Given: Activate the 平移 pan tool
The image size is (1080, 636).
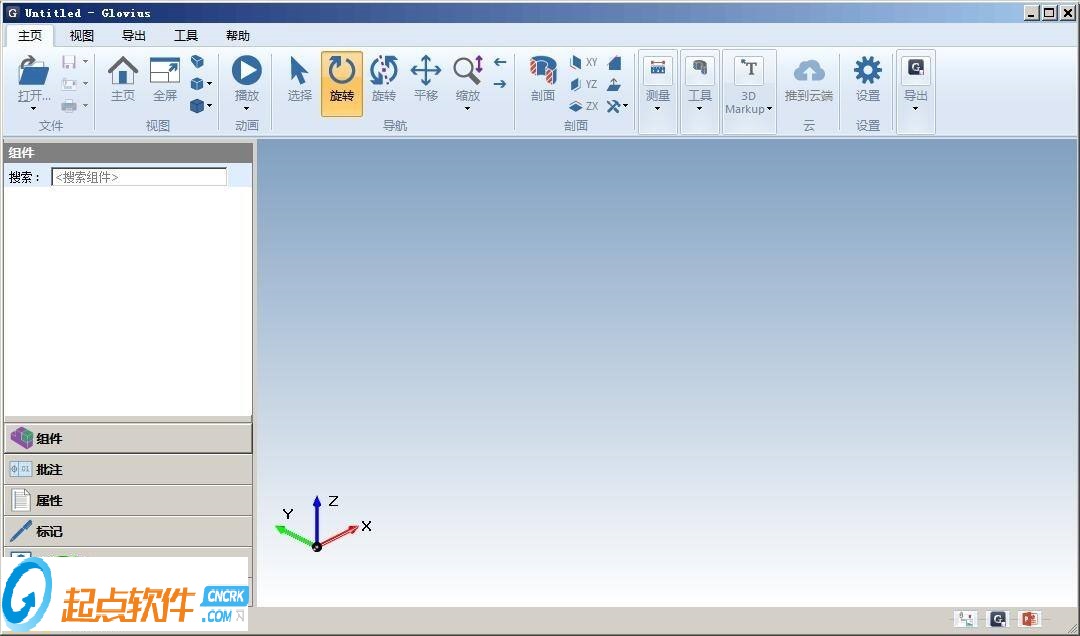Looking at the screenshot, I should coord(426,78).
